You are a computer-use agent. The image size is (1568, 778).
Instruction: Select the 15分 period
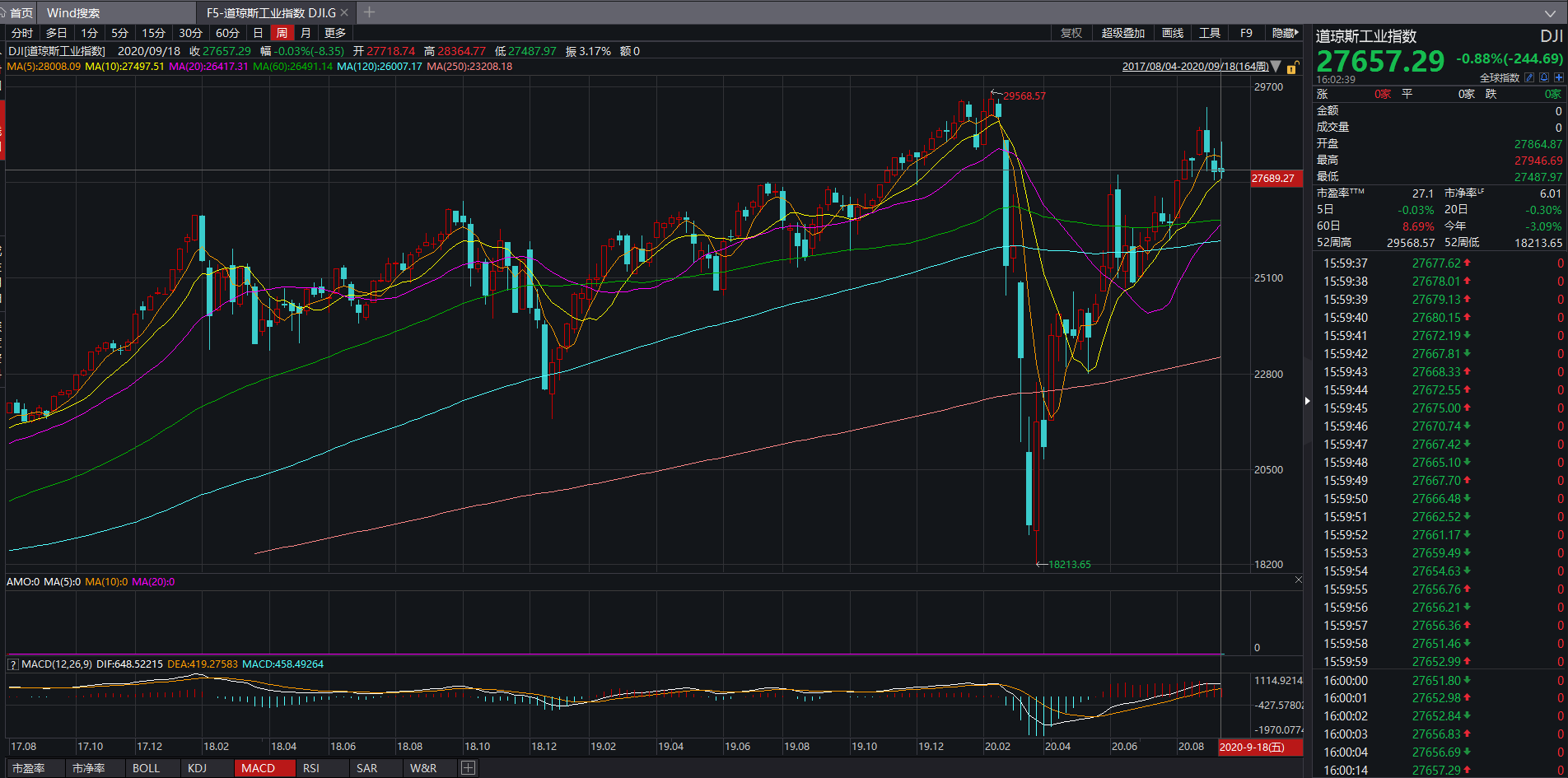[153, 33]
